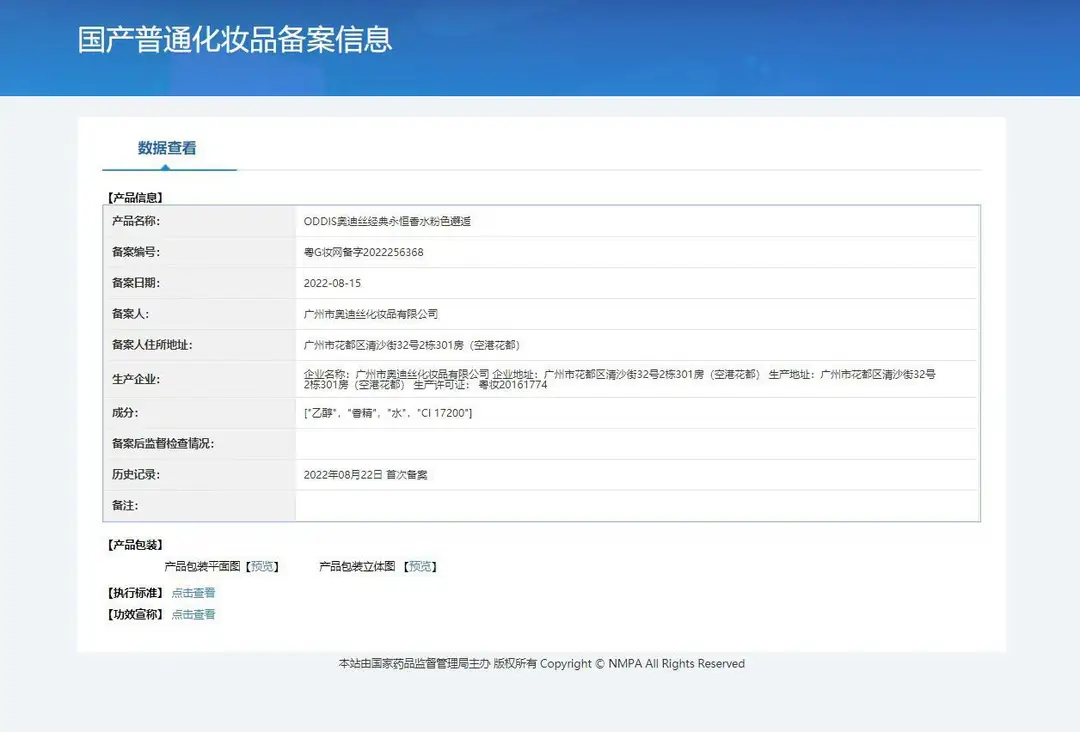The width and height of the screenshot is (1080, 732).
Task: Click the 生产企业 details text
Action: coord(619,379)
